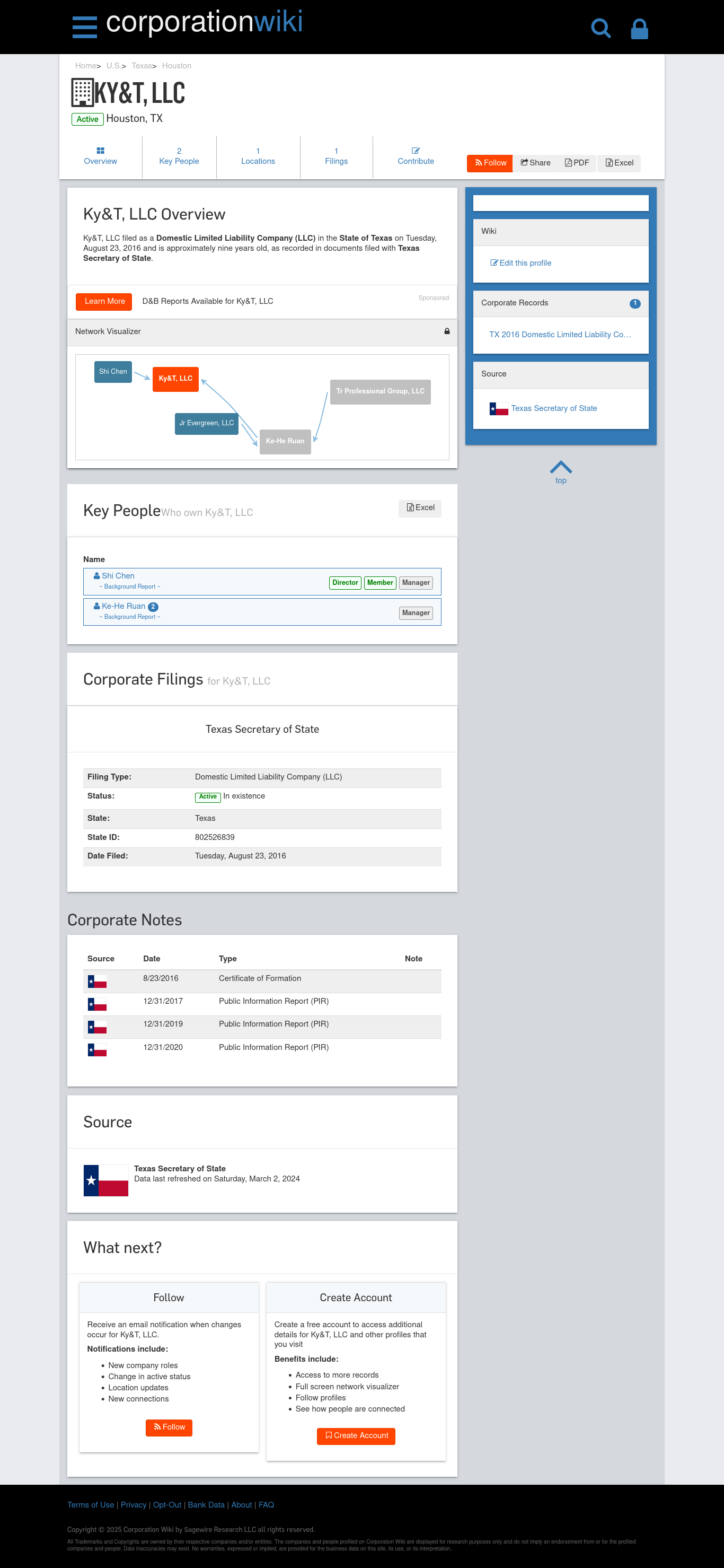The width and height of the screenshot is (724, 1568).
Task: Click the 2 badge beside Ke-He Ruan
Action: [x=153, y=607]
